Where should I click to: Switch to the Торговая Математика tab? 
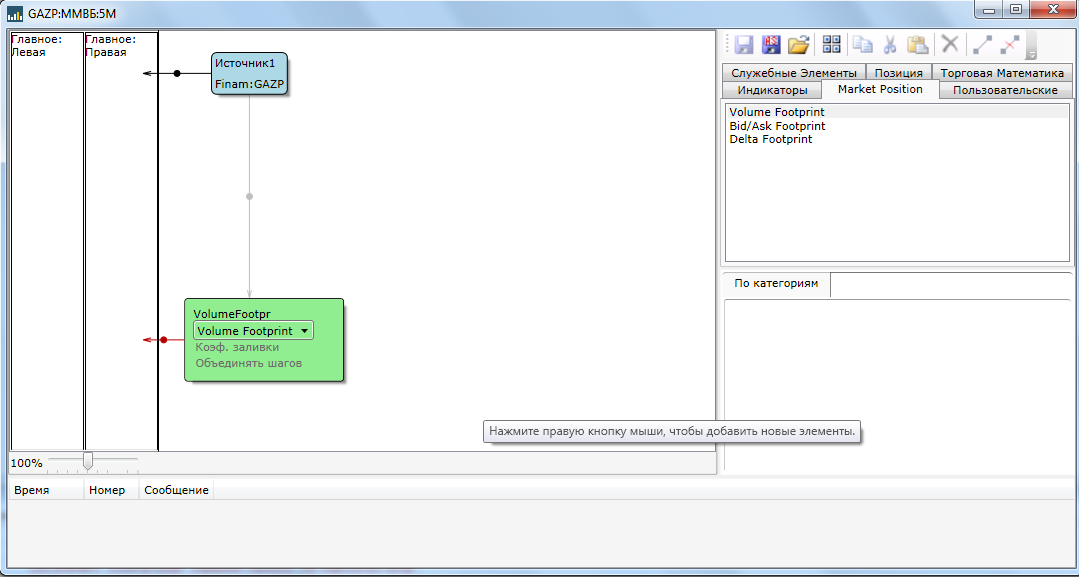pos(1002,72)
